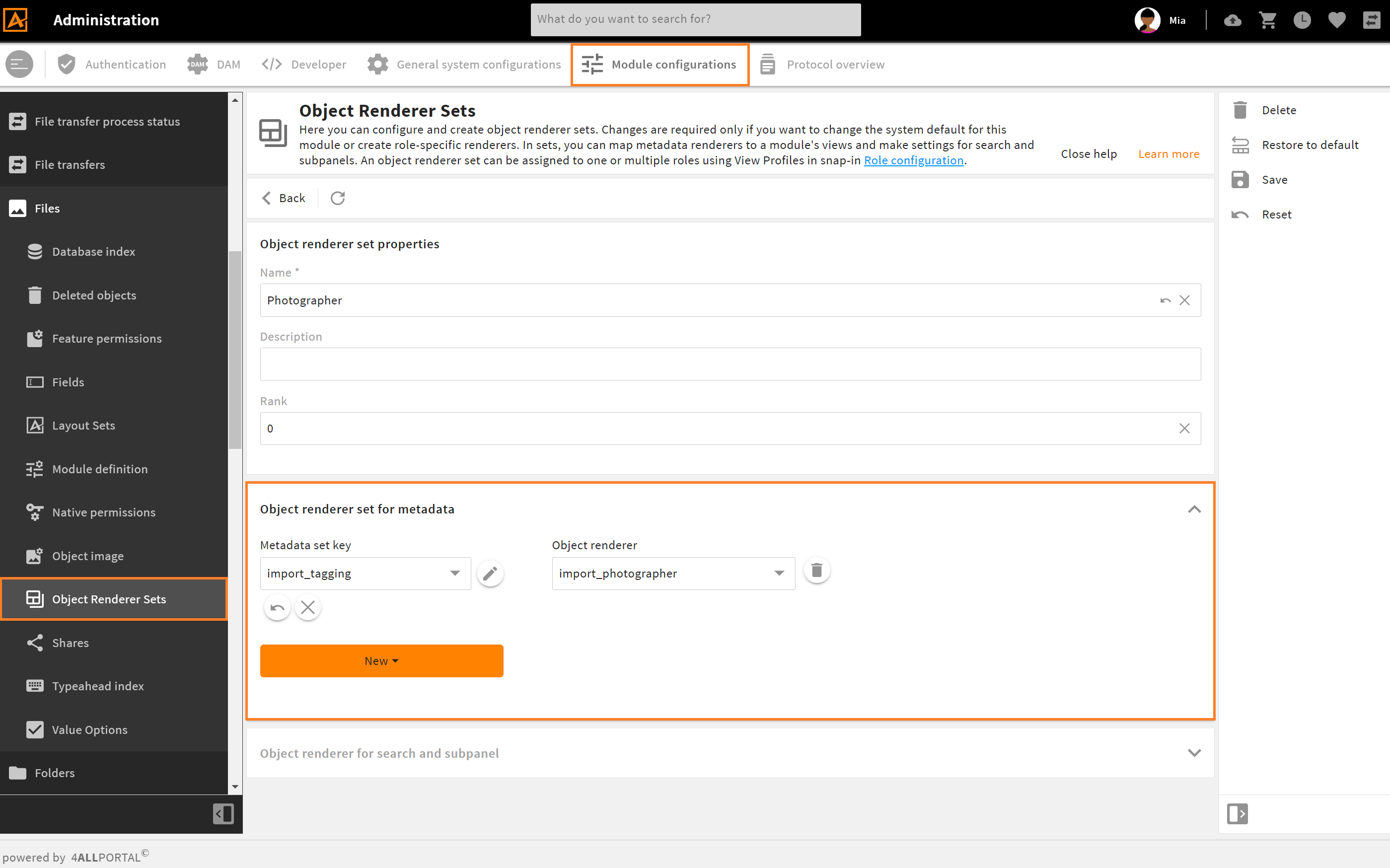
Task: Click the Delete action in the right panel
Action: pyautogui.click(x=1264, y=110)
